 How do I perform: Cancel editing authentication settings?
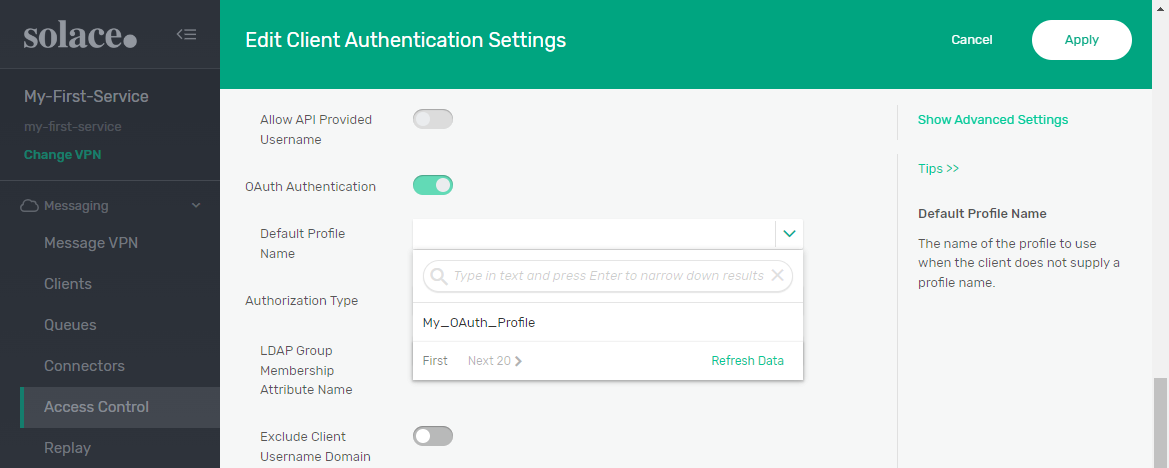click(x=971, y=40)
